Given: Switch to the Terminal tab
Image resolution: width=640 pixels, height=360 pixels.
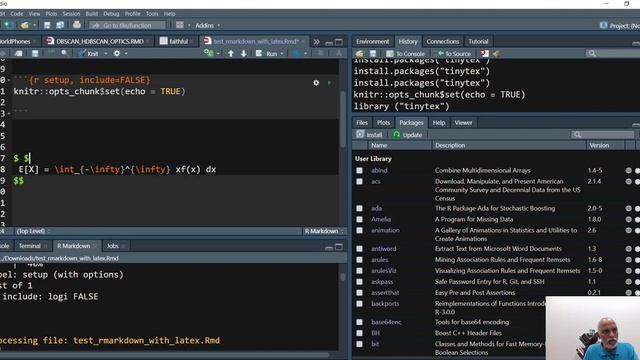Looking at the screenshot, I should [x=29, y=246].
